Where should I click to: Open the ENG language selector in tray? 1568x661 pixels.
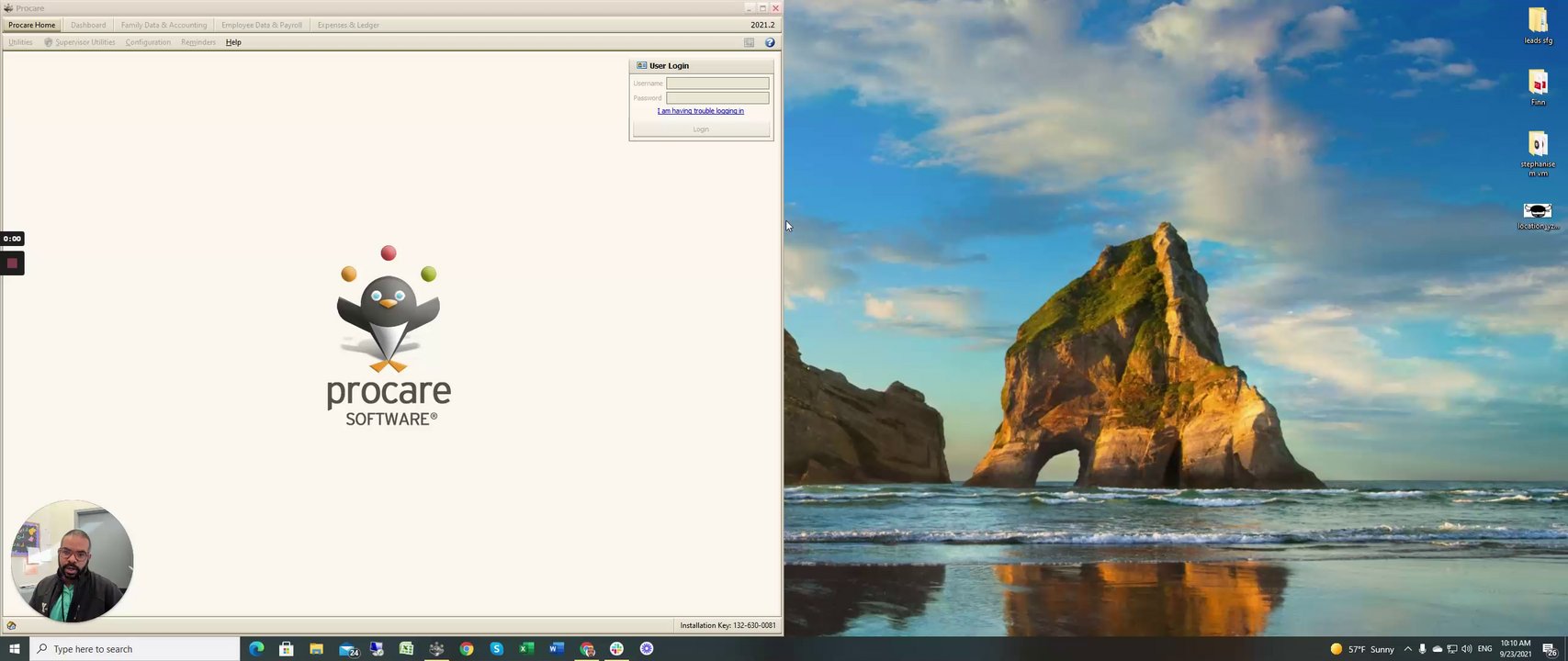[x=1484, y=649]
